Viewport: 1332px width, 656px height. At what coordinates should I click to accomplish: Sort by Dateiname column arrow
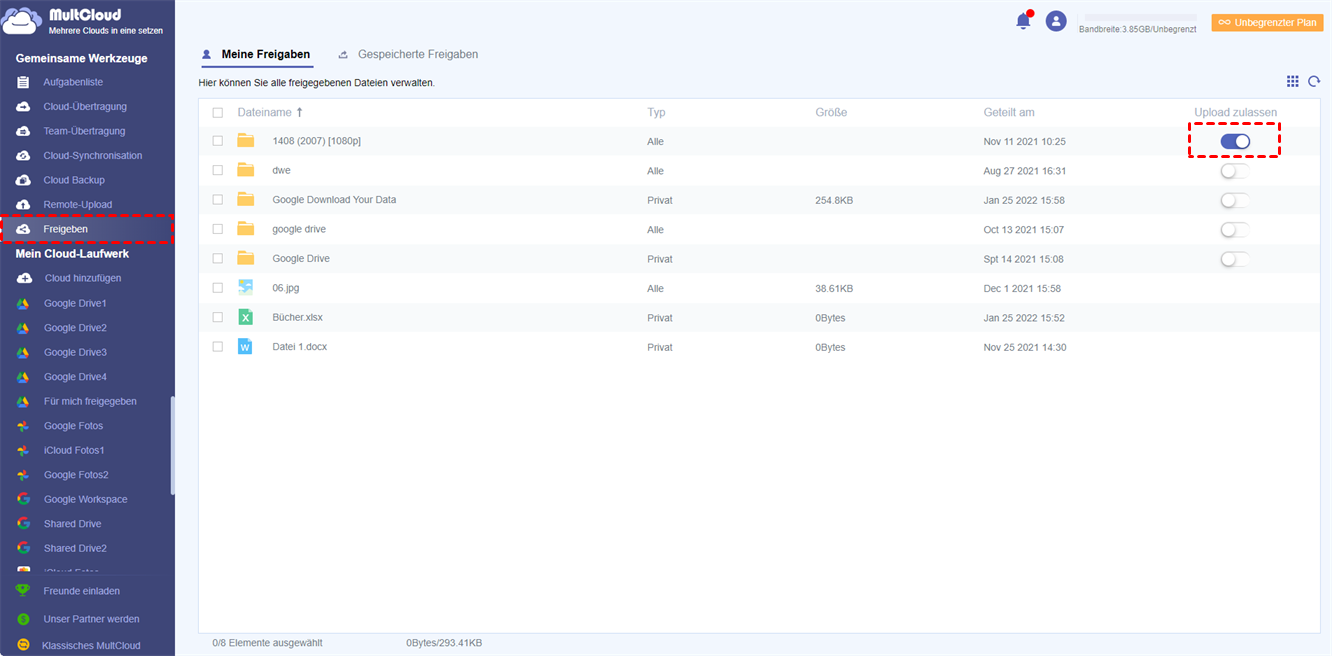click(x=300, y=112)
